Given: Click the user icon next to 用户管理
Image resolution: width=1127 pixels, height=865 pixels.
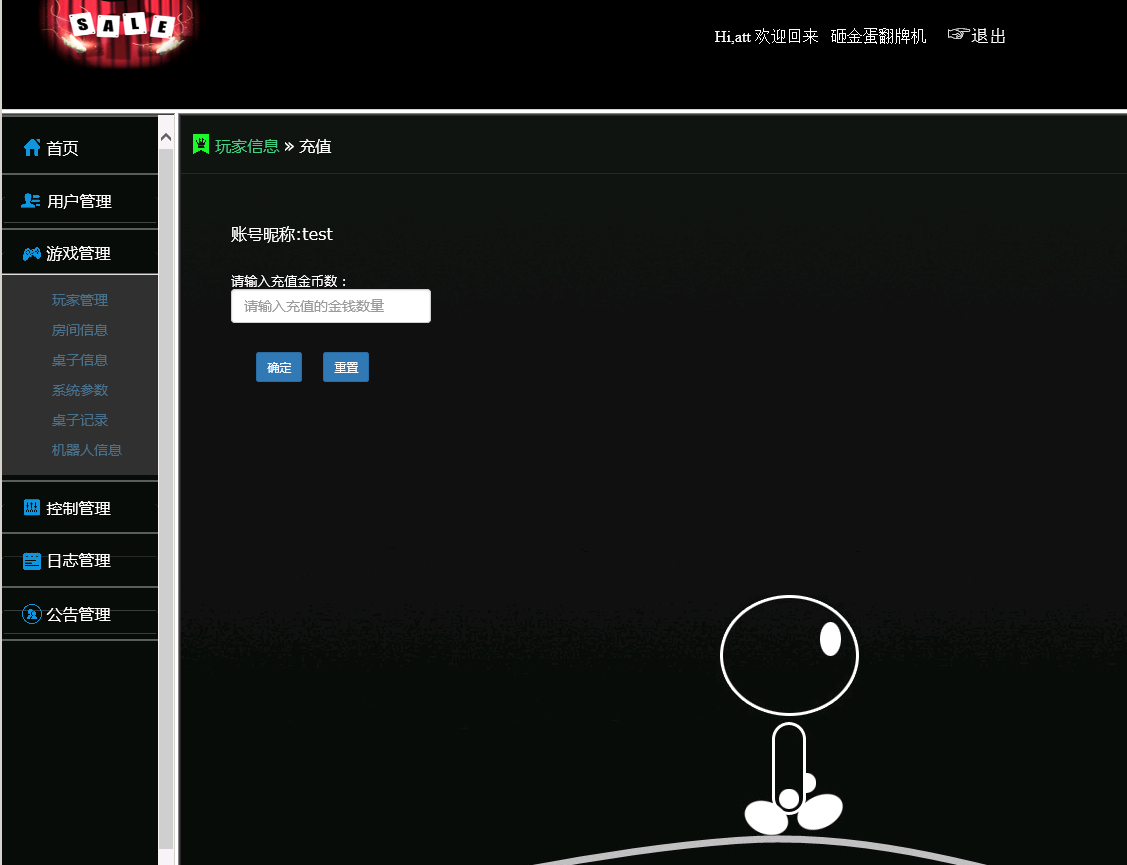Looking at the screenshot, I should click(x=31, y=200).
